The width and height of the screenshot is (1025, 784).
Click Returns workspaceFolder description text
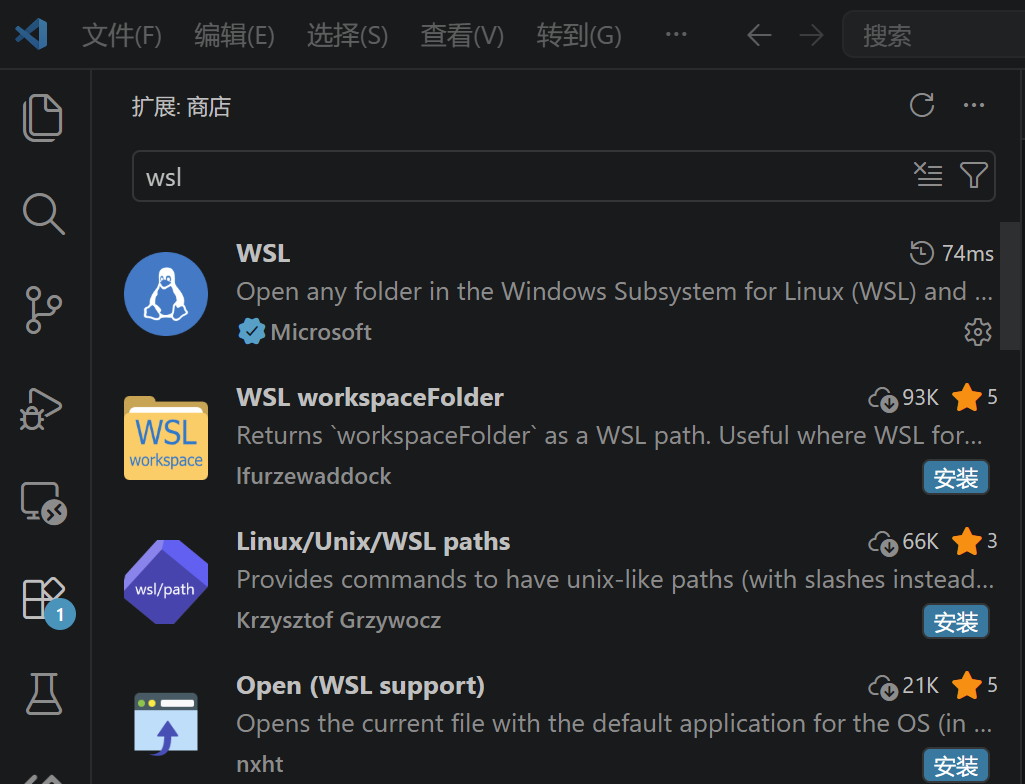click(x=609, y=435)
